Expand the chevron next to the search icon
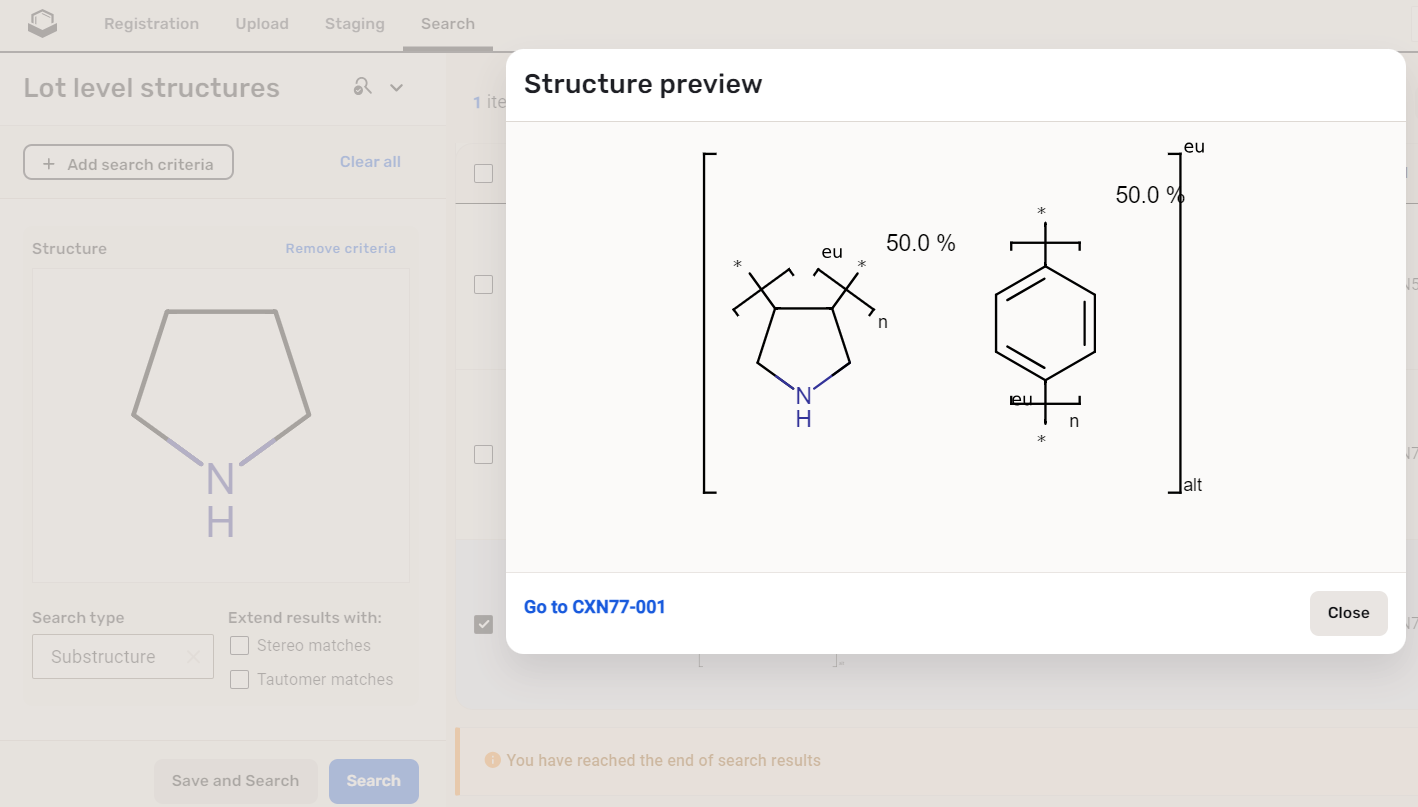The height and width of the screenshot is (807, 1418). pos(396,87)
